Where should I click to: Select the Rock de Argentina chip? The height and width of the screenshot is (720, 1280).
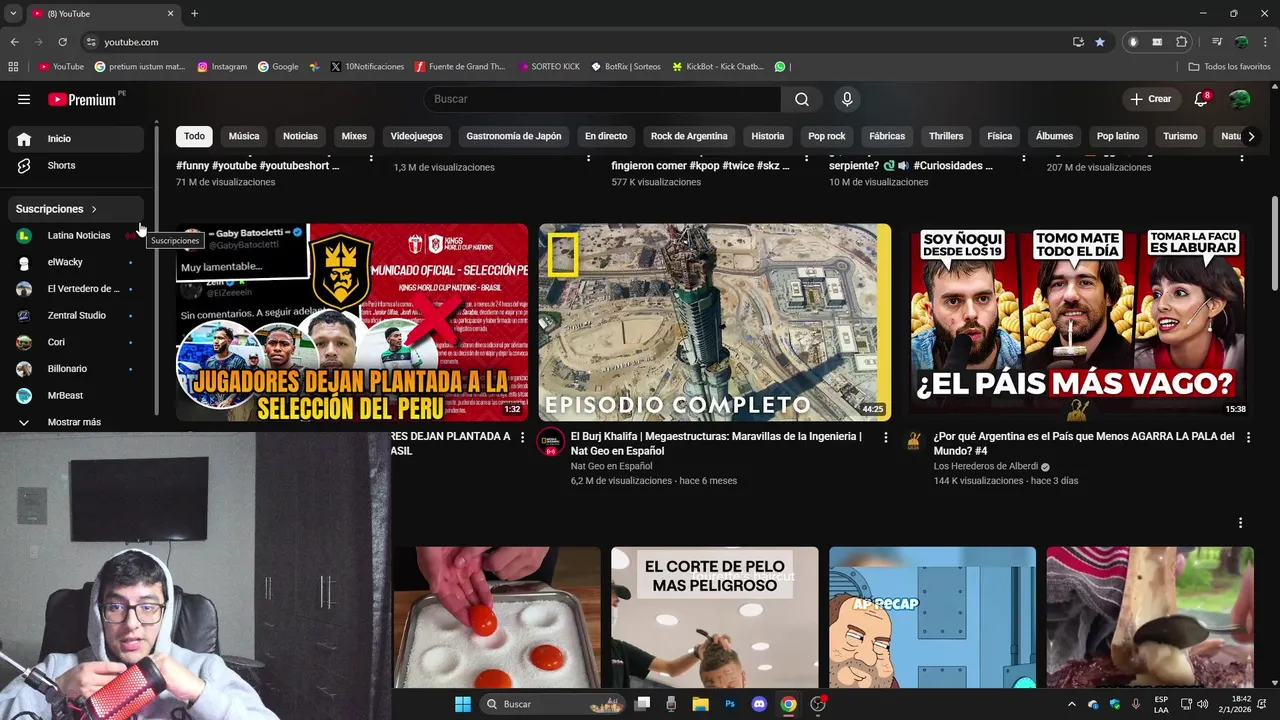coord(689,136)
